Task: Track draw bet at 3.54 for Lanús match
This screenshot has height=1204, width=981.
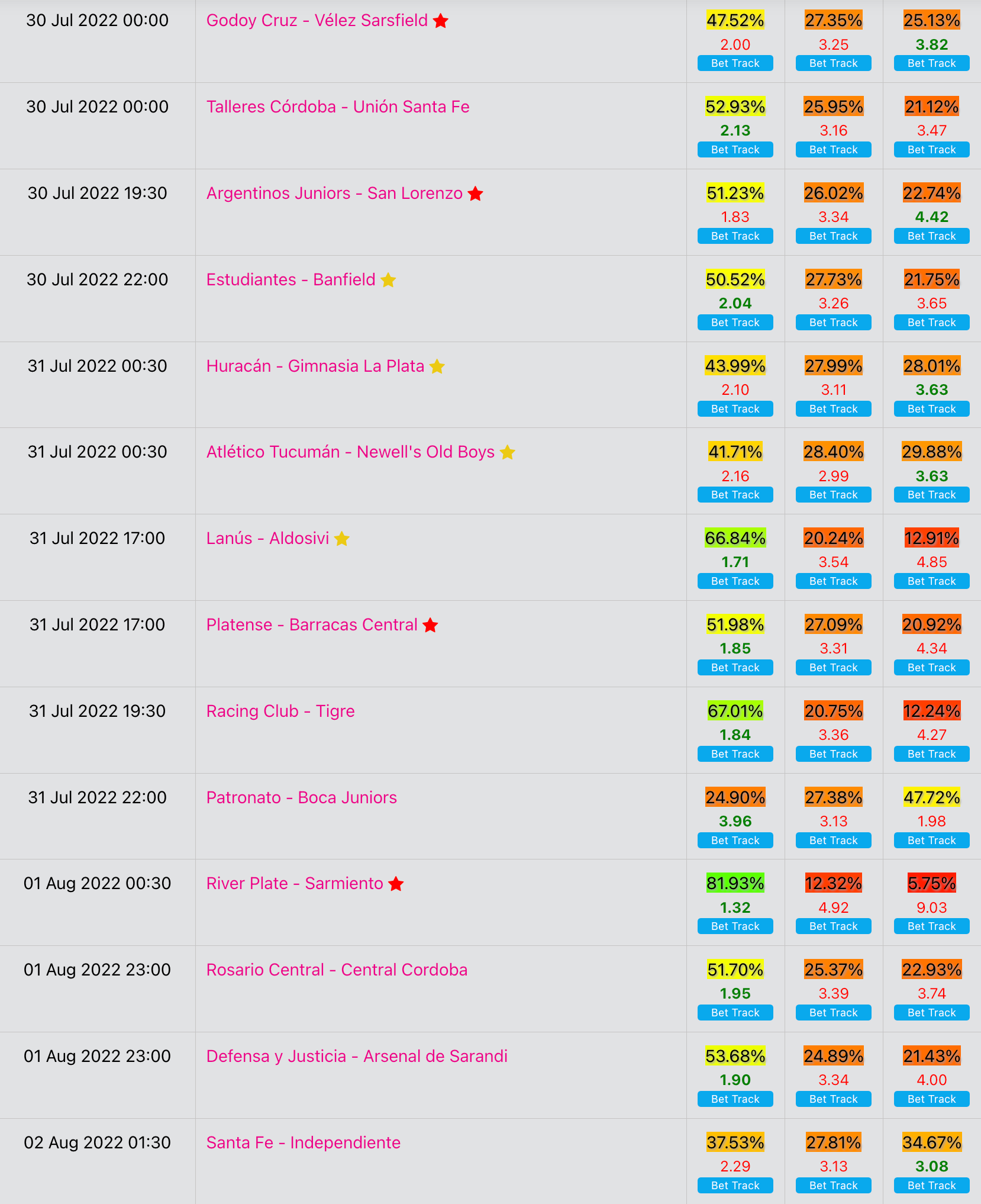Action: tap(834, 581)
